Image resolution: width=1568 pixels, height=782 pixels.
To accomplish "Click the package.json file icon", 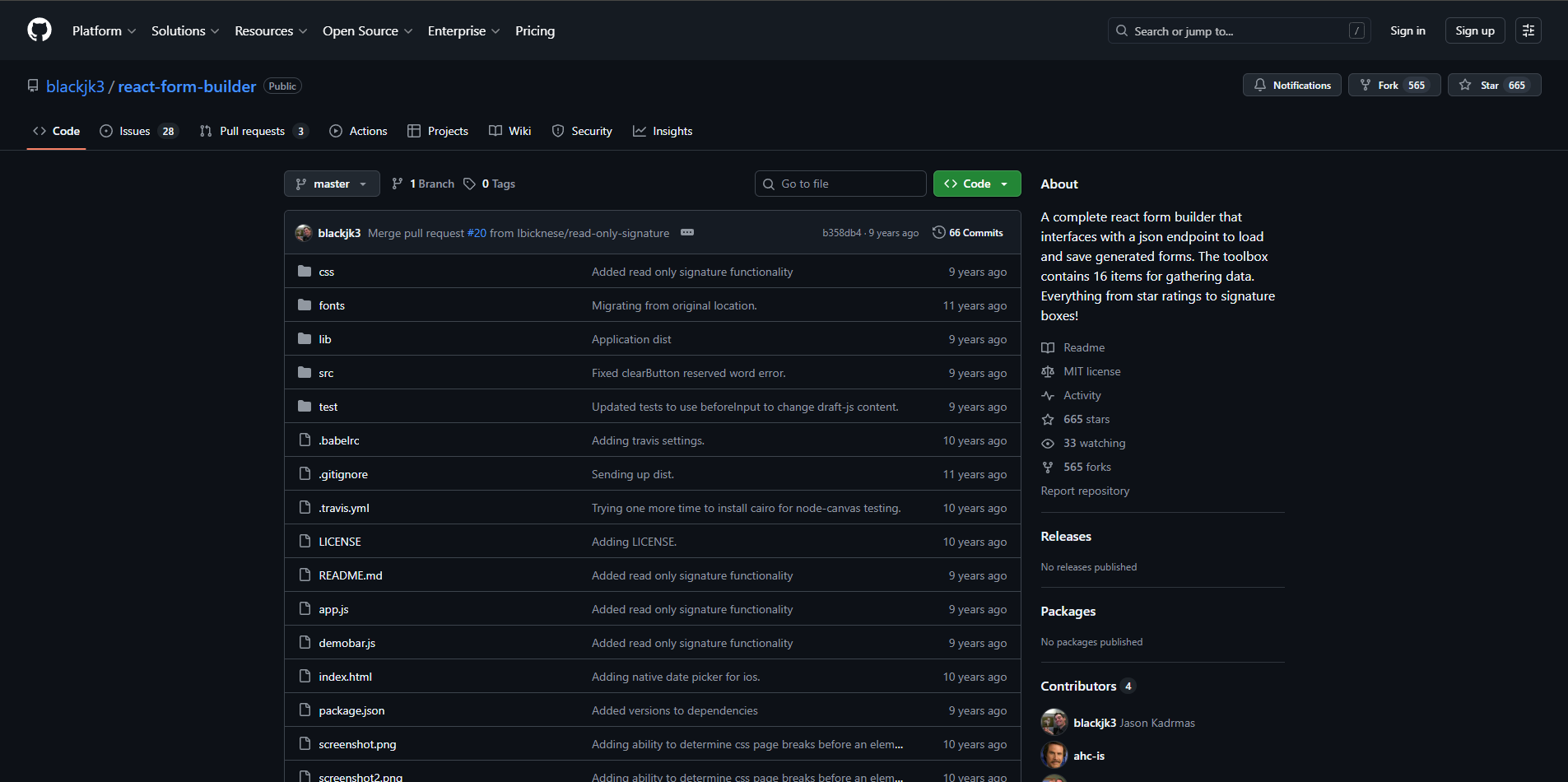I will 305,710.
